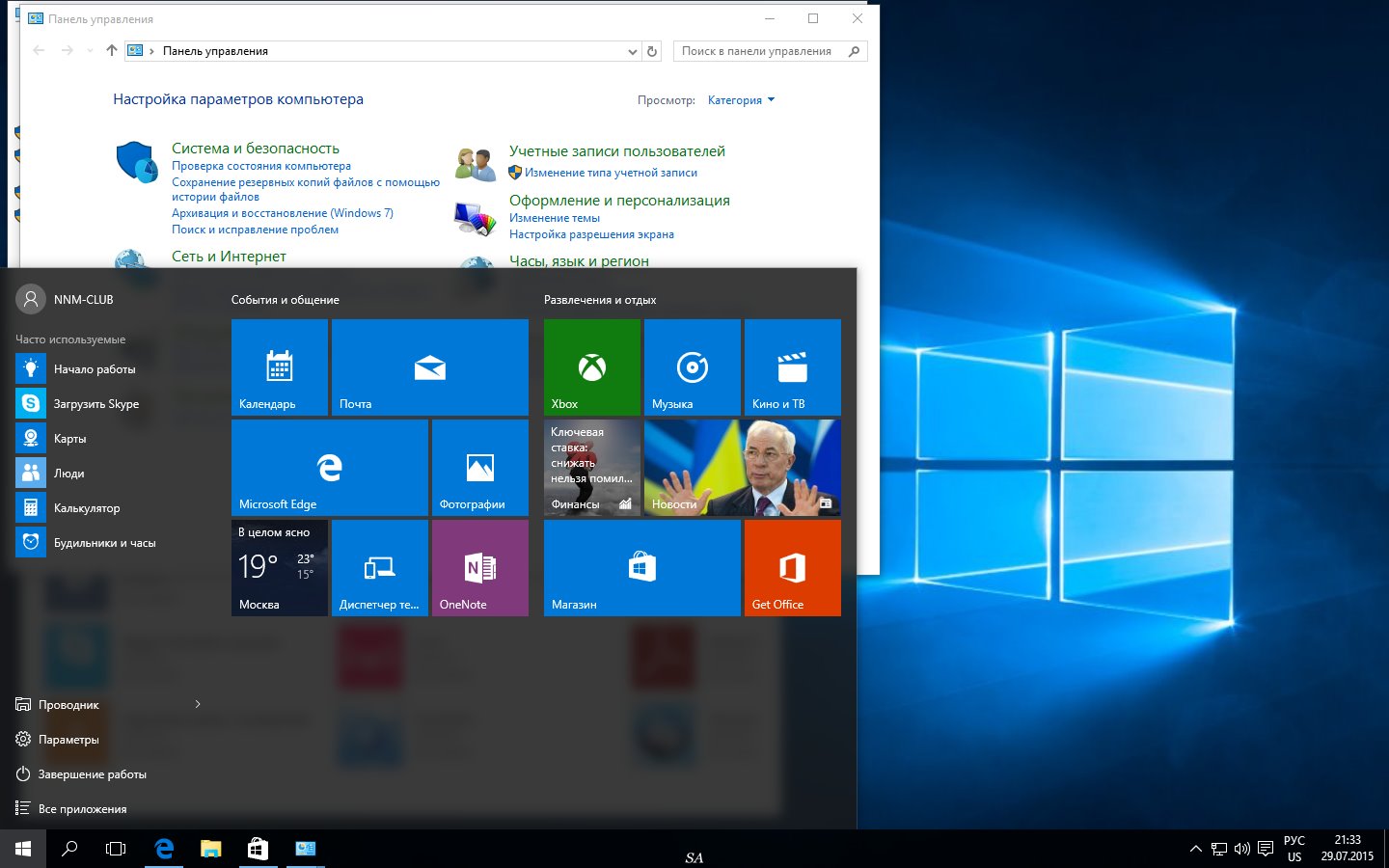The height and width of the screenshot is (868, 1389).
Task: Open the Магазин store tile
Action: pyautogui.click(x=642, y=568)
